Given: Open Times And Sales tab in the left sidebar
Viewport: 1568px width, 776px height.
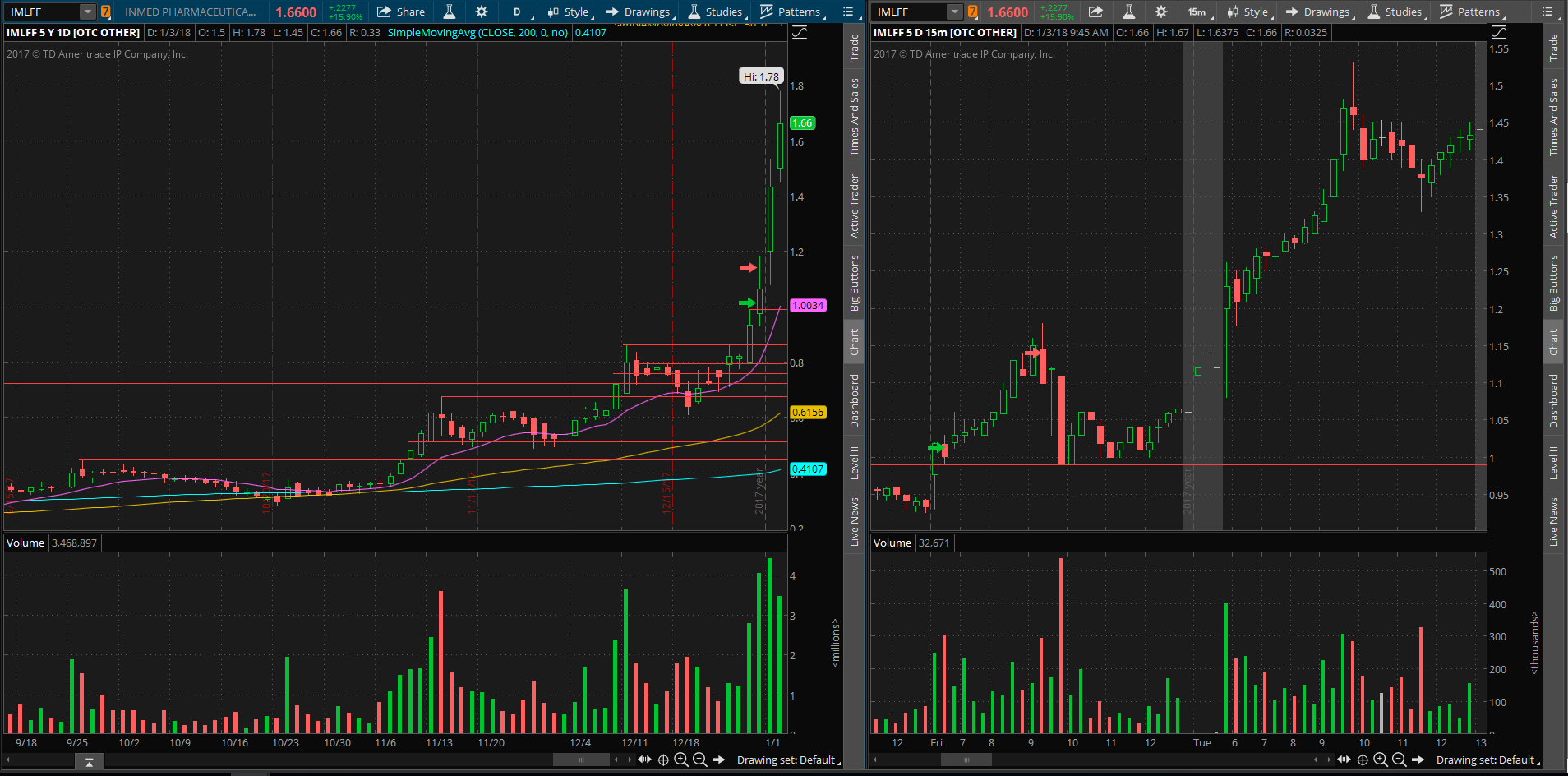Looking at the screenshot, I should (855, 117).
